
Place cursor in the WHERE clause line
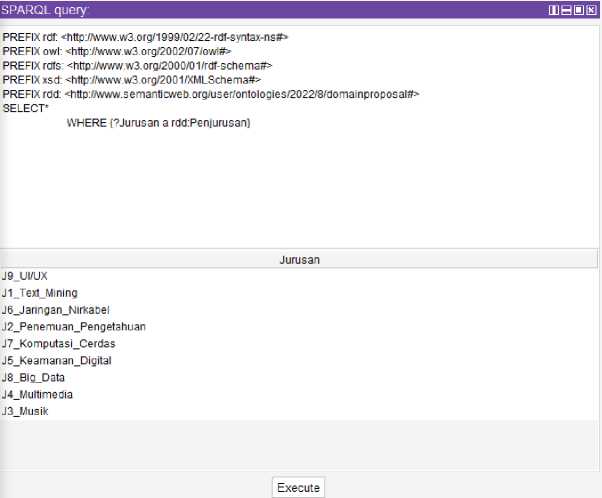(158, 122)
